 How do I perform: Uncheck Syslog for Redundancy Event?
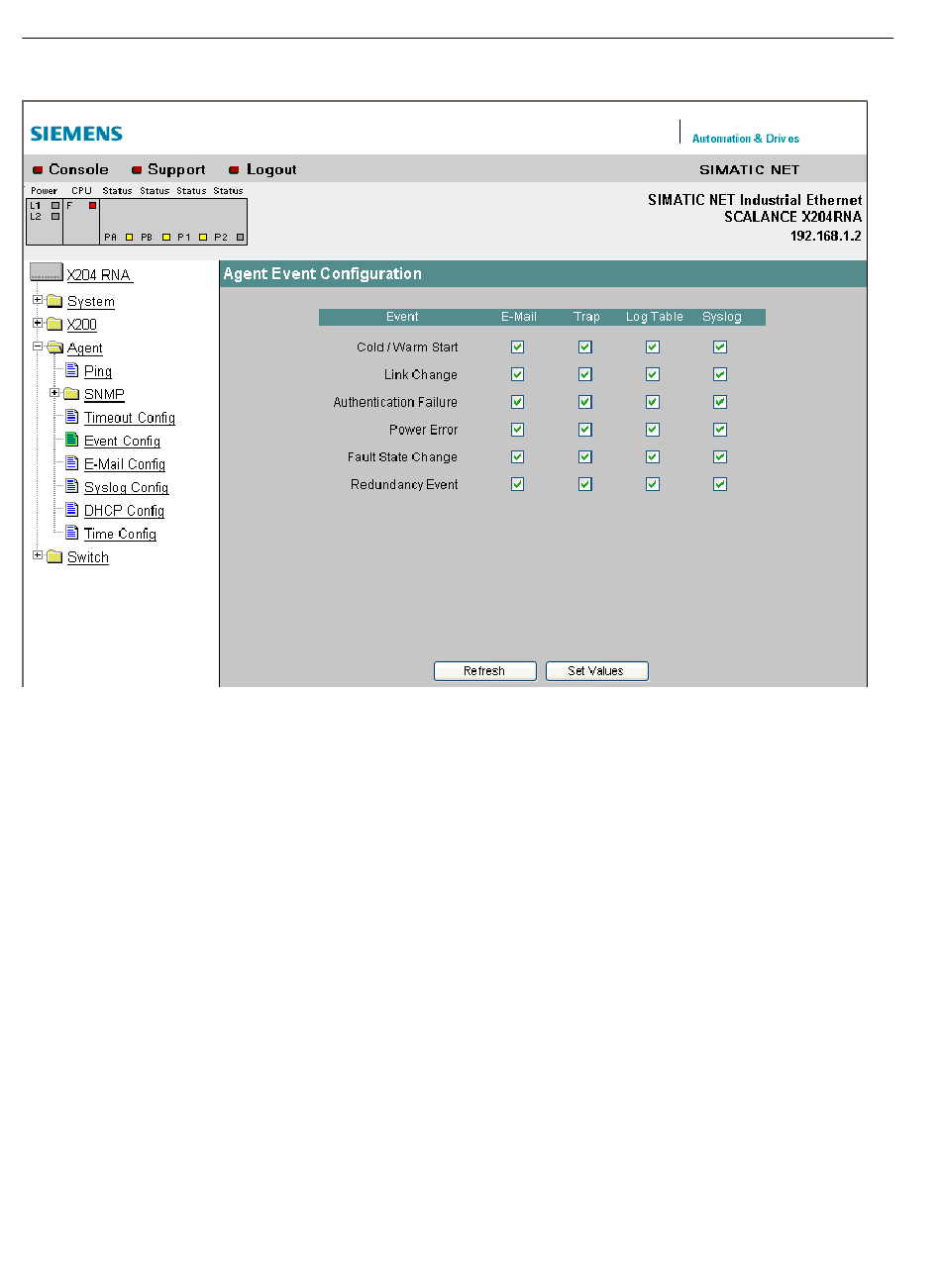point(720,484)
